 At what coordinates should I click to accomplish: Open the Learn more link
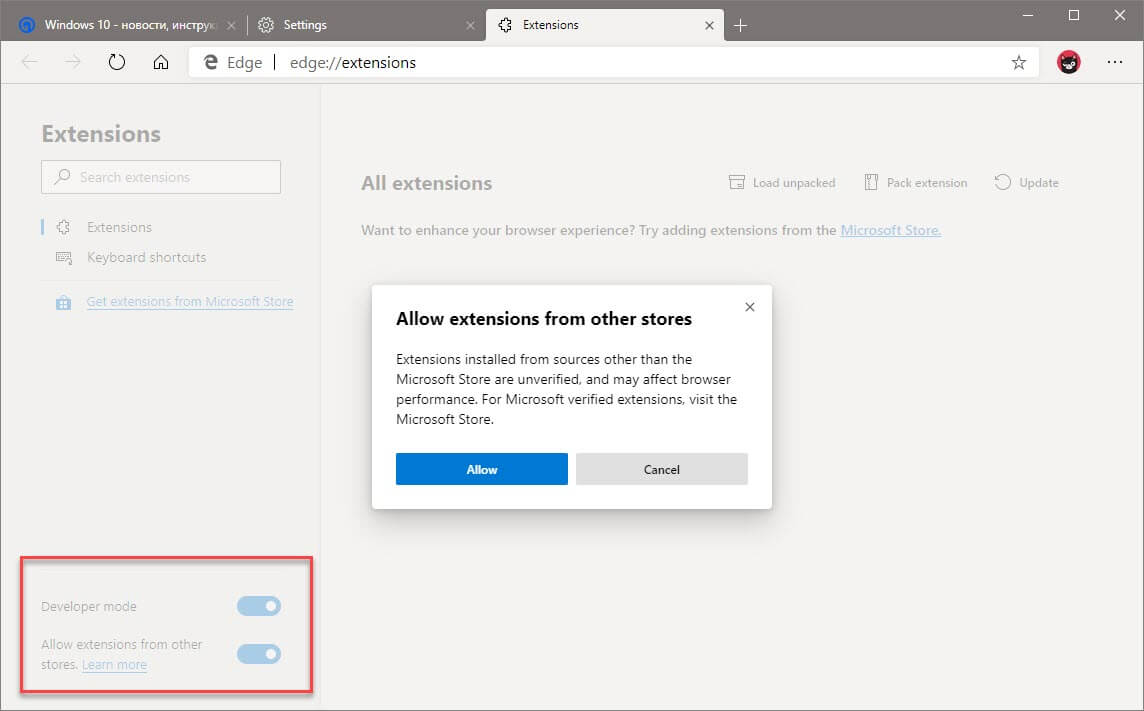115,664
